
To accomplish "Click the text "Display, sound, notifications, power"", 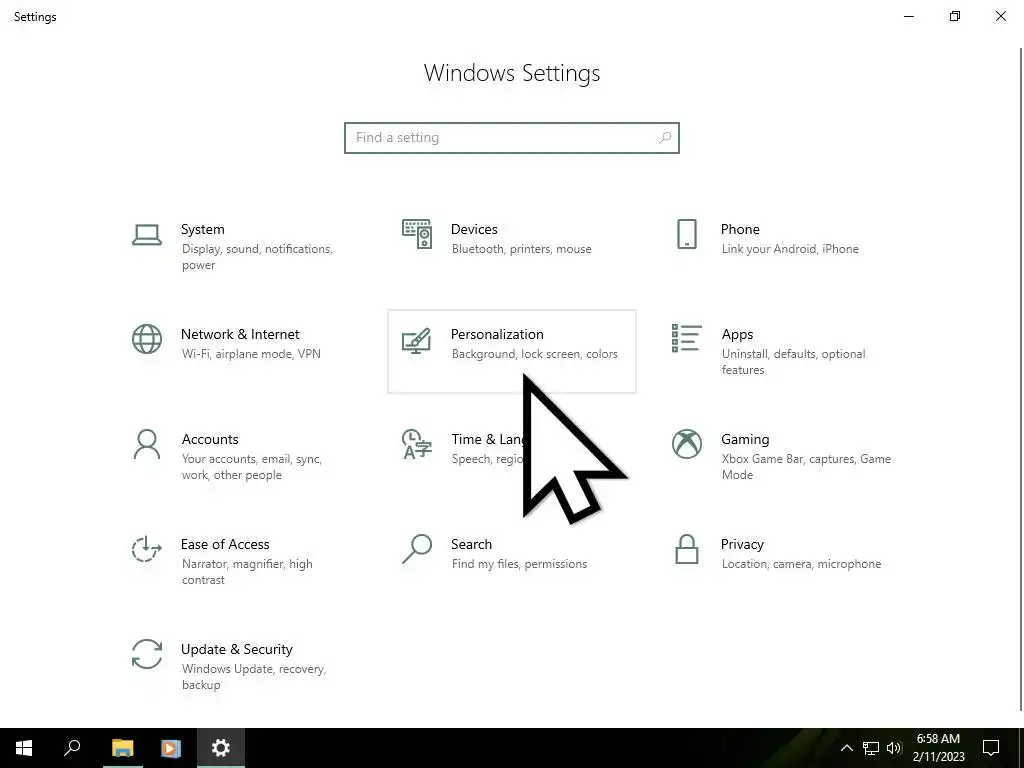I will pyautogui.click(x=257, y=257).
